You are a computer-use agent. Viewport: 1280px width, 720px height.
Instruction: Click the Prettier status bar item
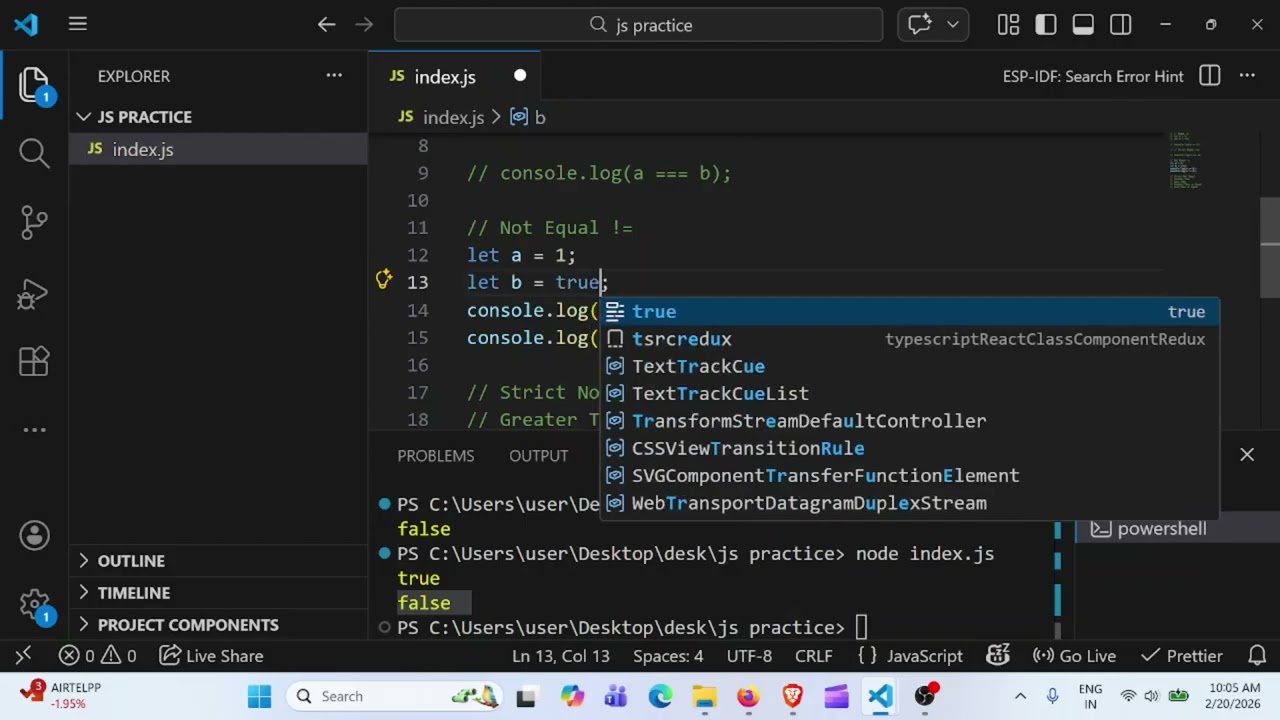[x=1182, y=656]
